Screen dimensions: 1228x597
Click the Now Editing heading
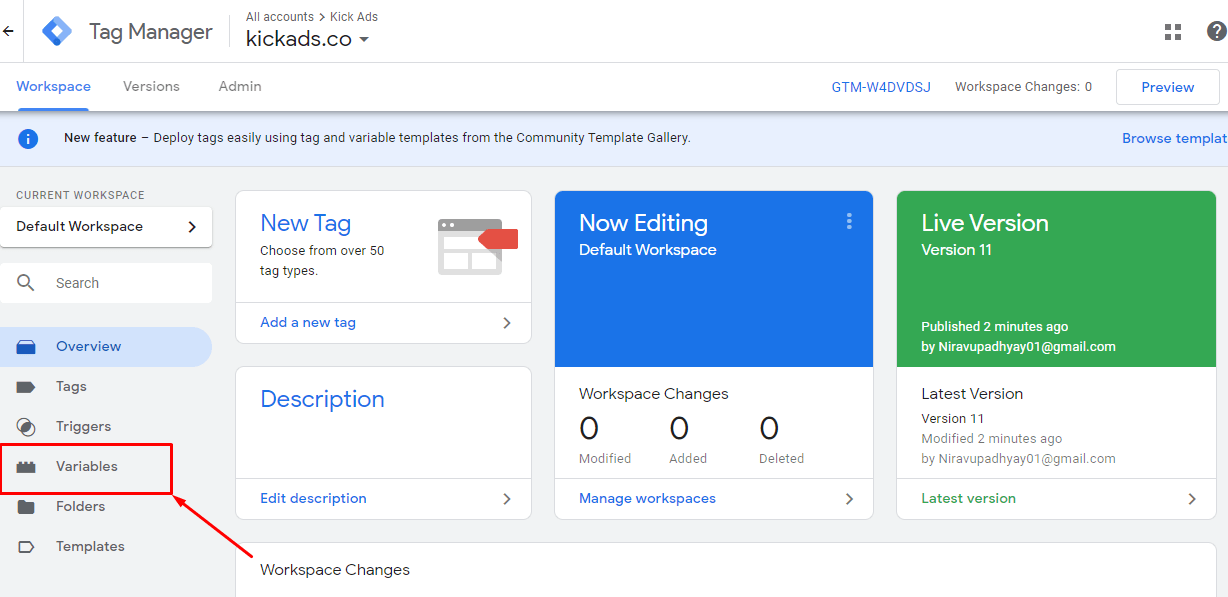point(643,224)
